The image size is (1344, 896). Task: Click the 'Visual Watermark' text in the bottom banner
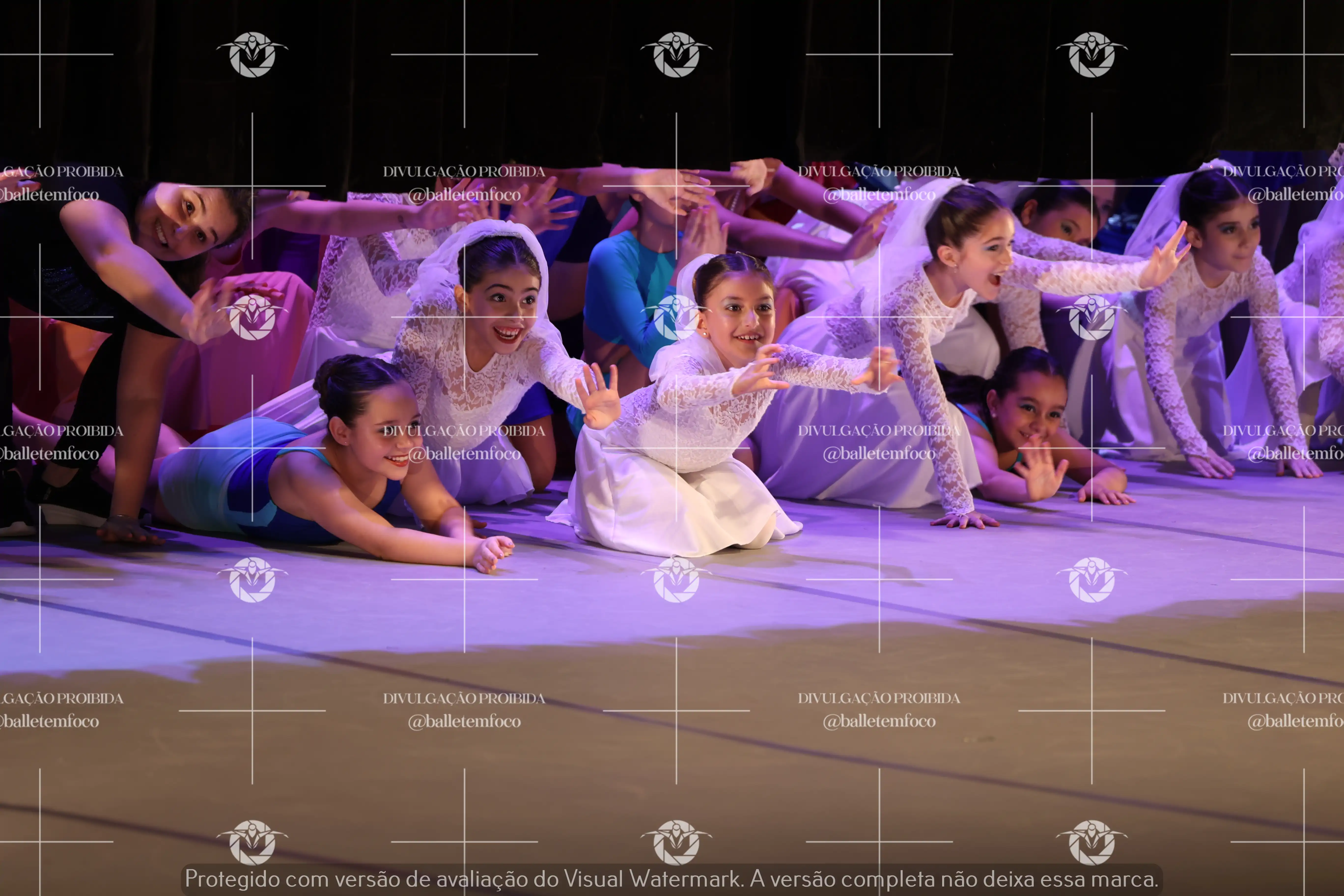(x=653, y=879)
